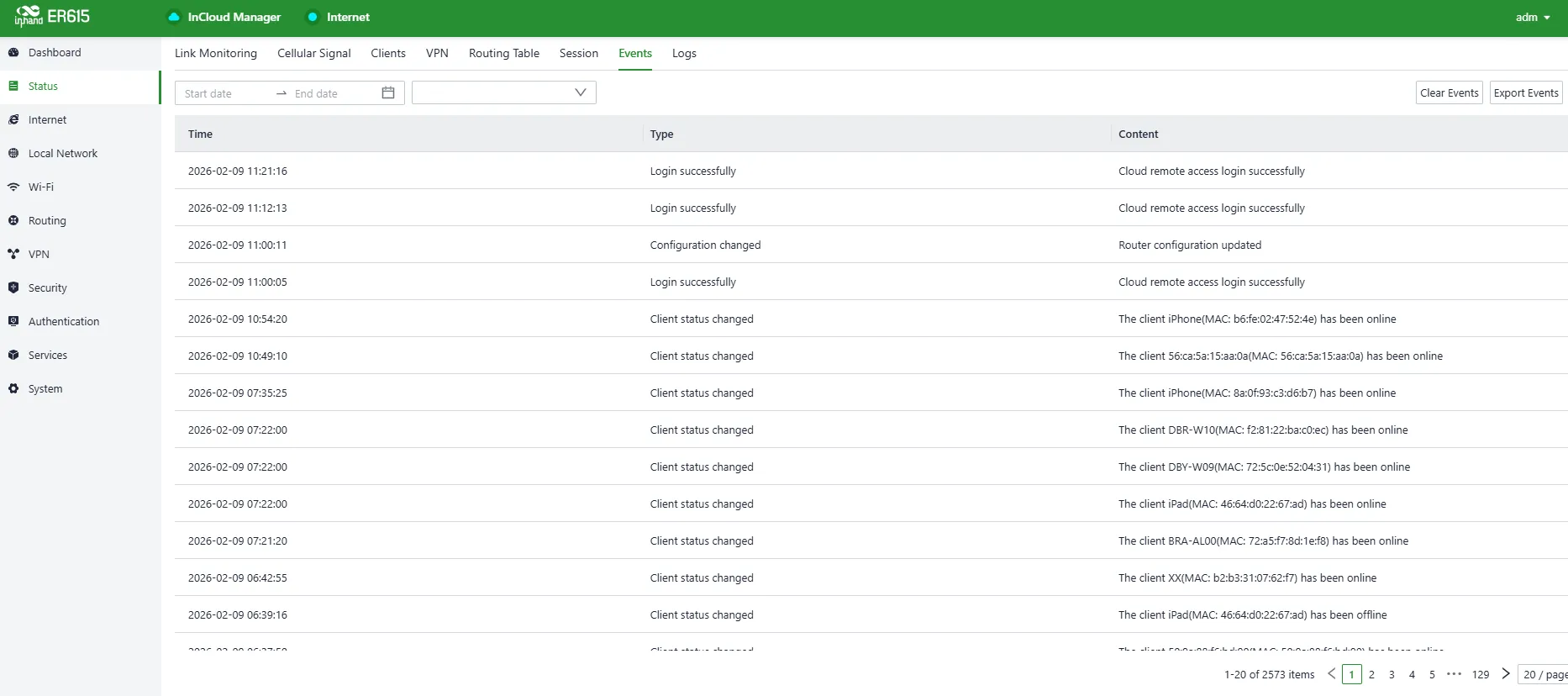Click the InCloud Manager cloud status icon

pos(174,17)
